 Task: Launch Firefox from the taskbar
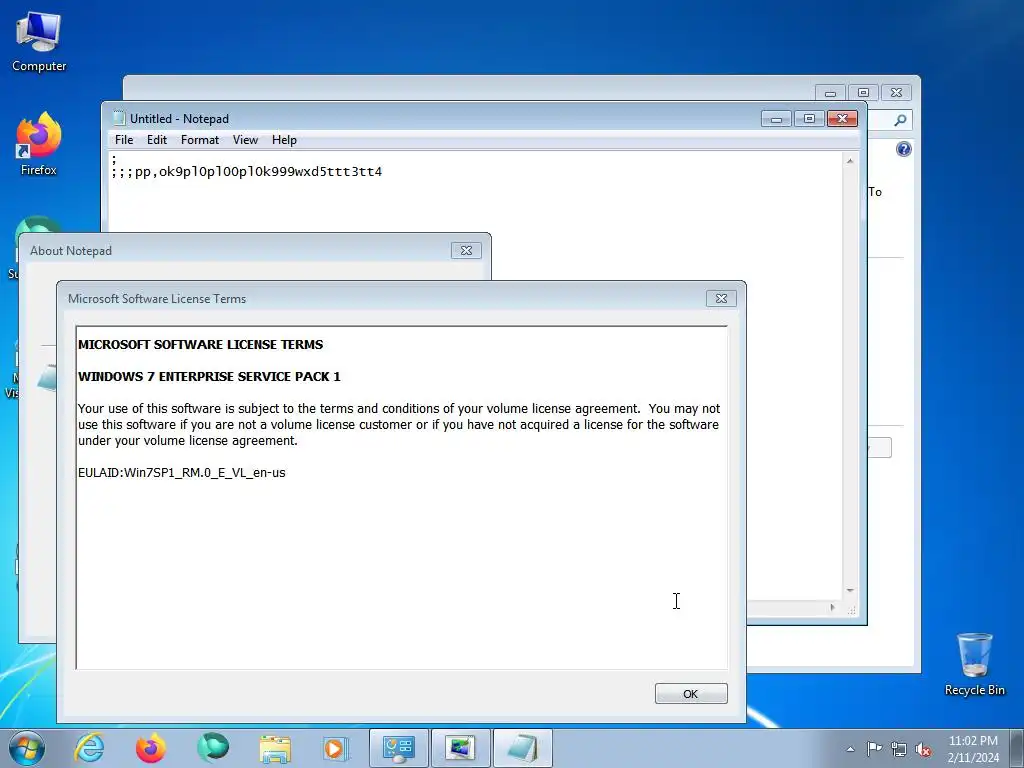click(151, 748)
